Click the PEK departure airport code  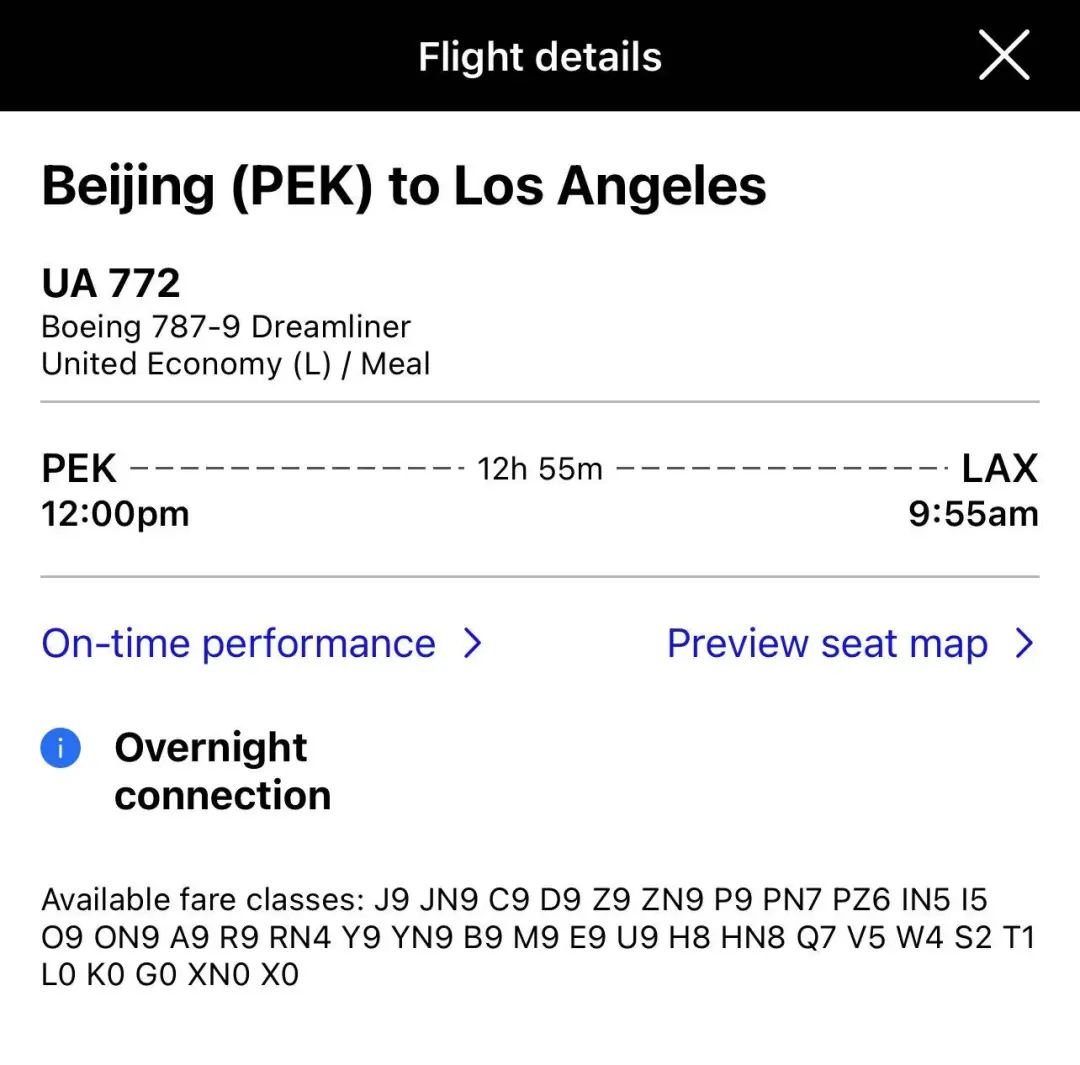pyautogui.click(x=79, y=469)
